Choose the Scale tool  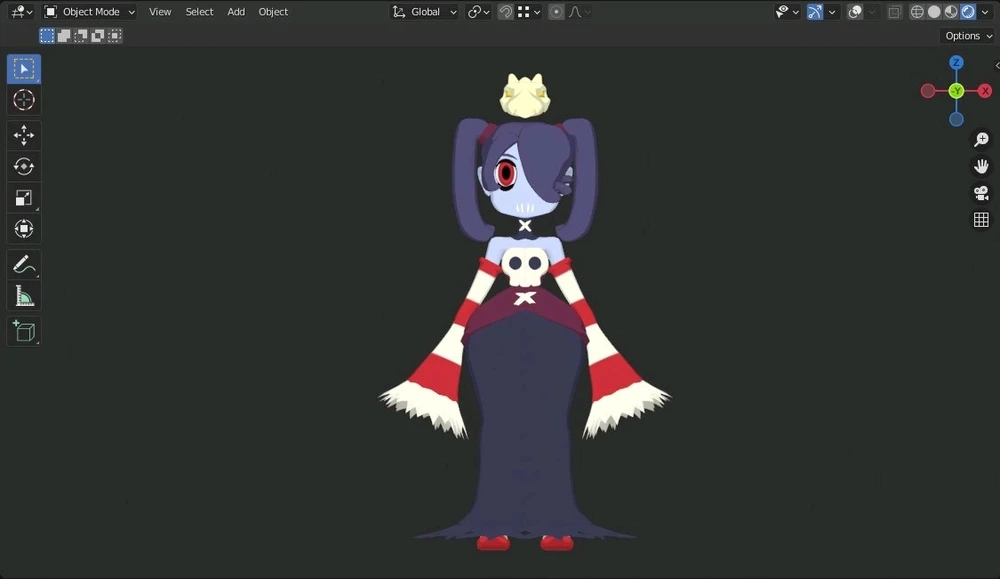[x=24, y=198]
